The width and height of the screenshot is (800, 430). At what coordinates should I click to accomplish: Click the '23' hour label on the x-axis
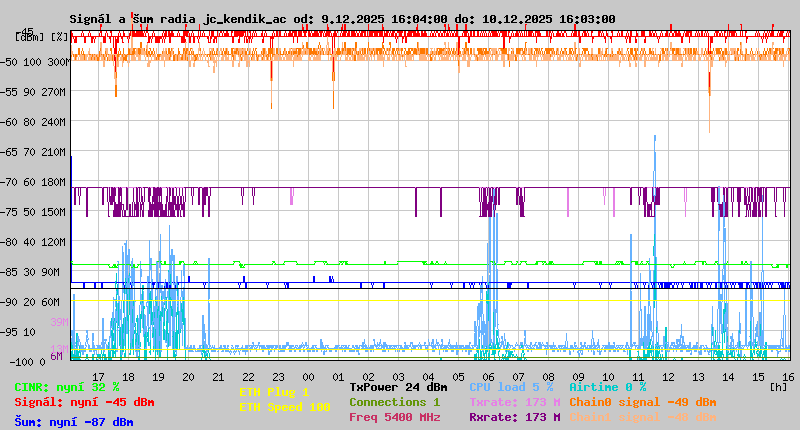click(278, 377)
